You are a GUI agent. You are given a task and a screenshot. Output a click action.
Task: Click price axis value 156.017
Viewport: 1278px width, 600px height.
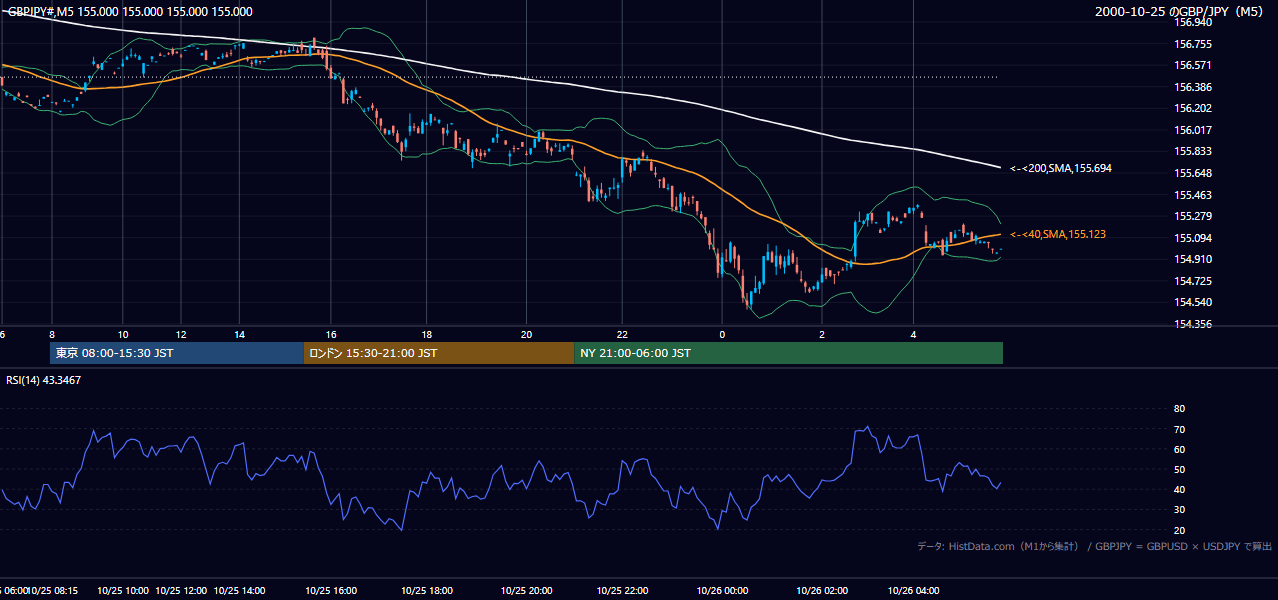tap(1192, 130)
